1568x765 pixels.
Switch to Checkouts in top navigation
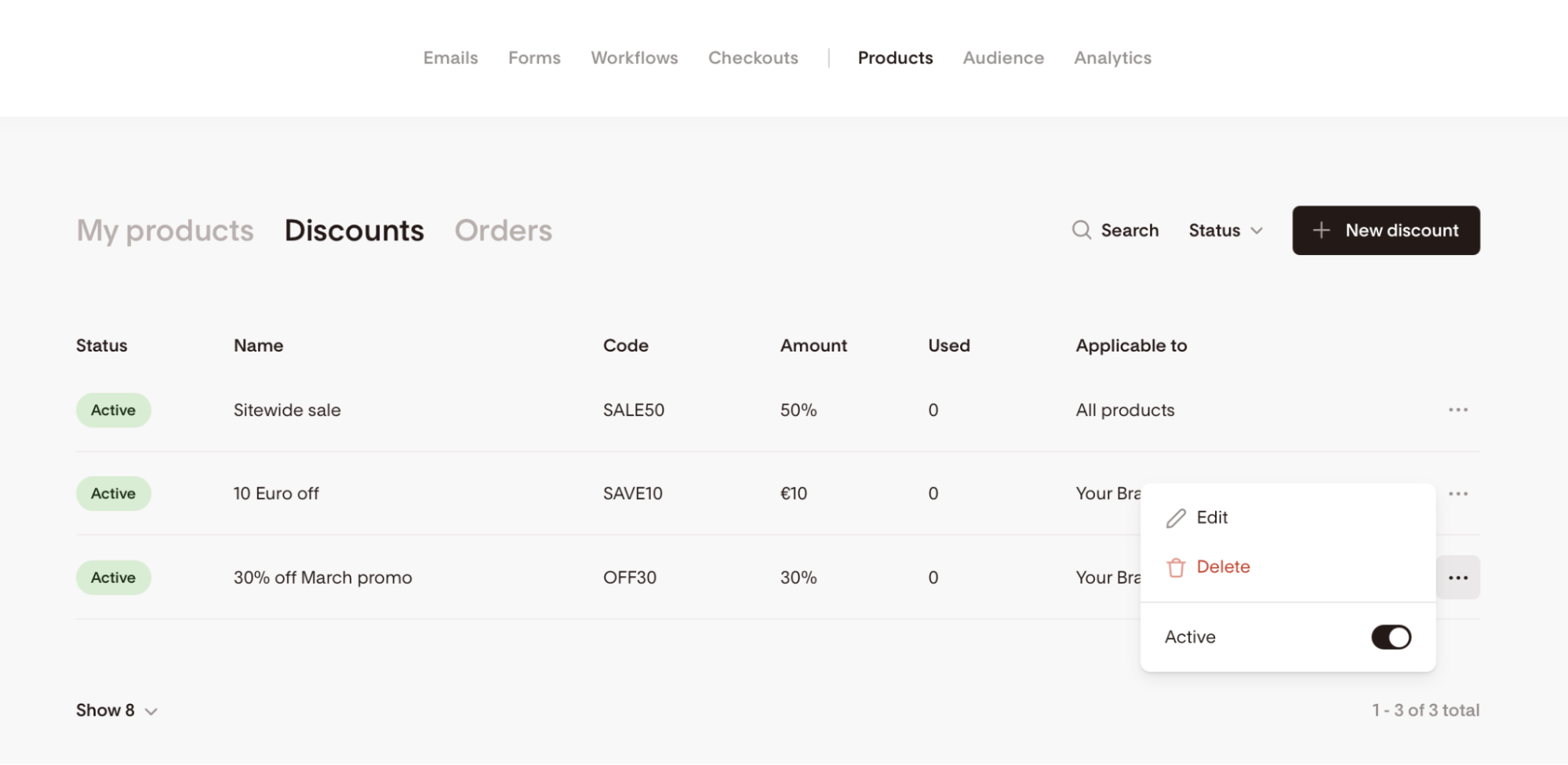coord(753,58)
